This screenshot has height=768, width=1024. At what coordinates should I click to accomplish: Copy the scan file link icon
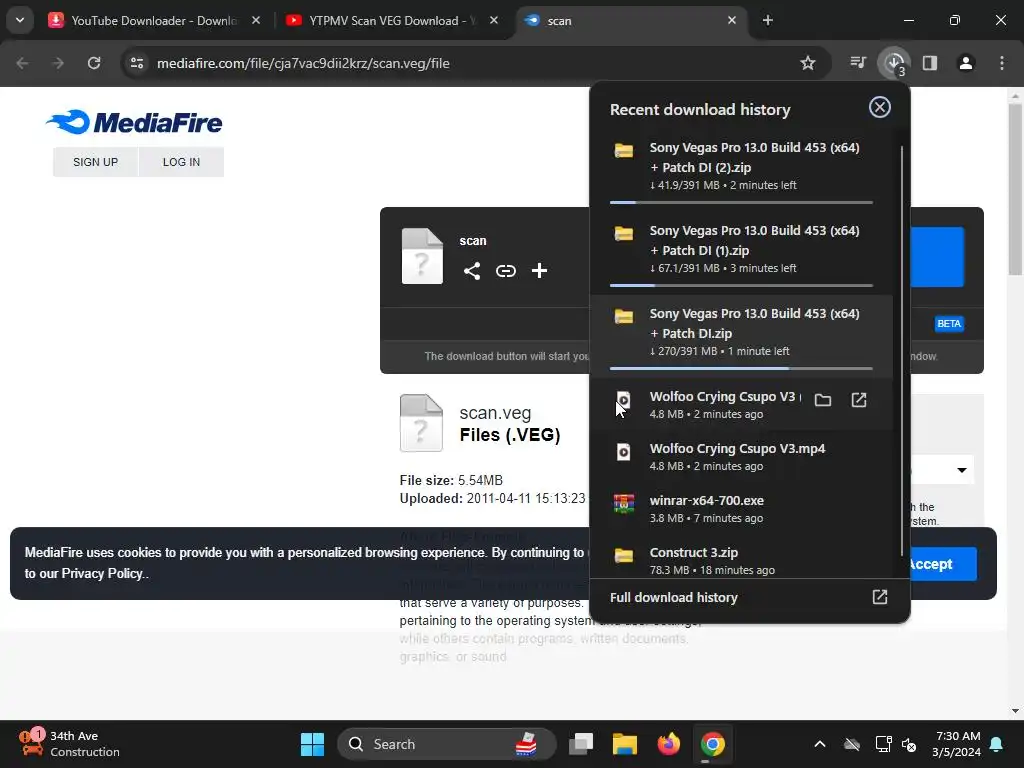[x=506, y=271]
